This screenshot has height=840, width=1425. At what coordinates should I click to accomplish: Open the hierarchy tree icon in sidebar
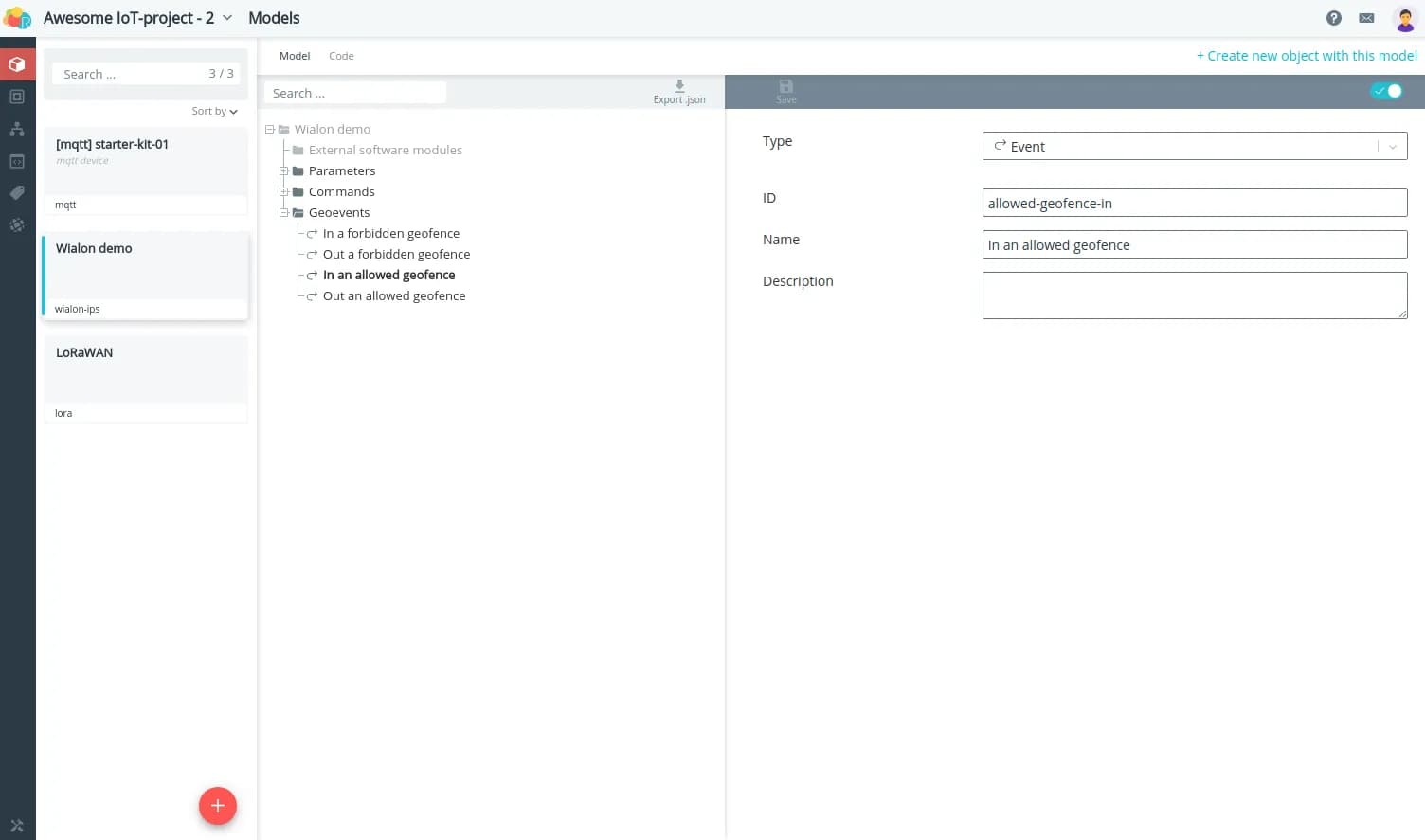tap(17, 129)
